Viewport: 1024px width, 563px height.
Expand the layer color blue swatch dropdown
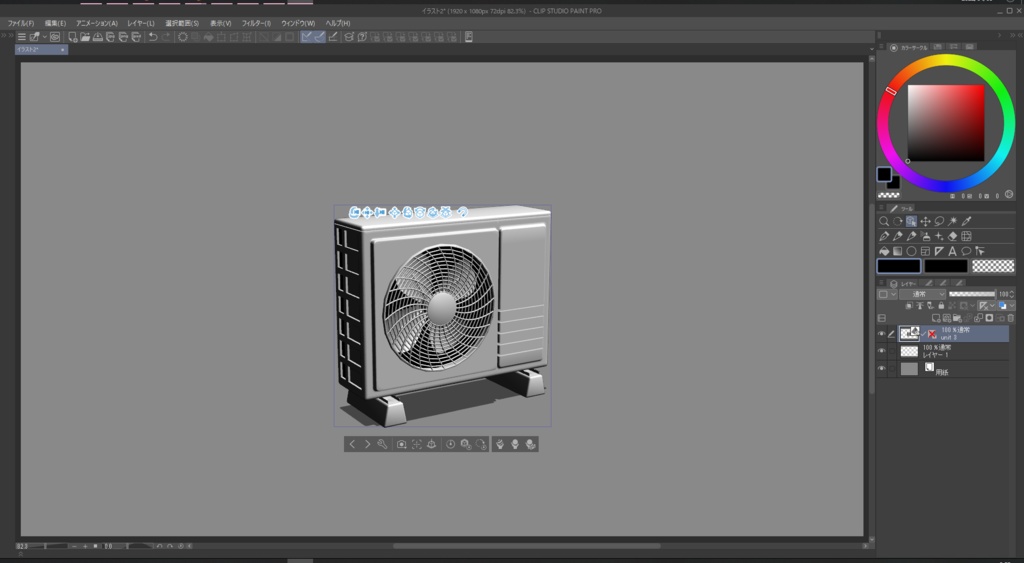click(1012, 306)
